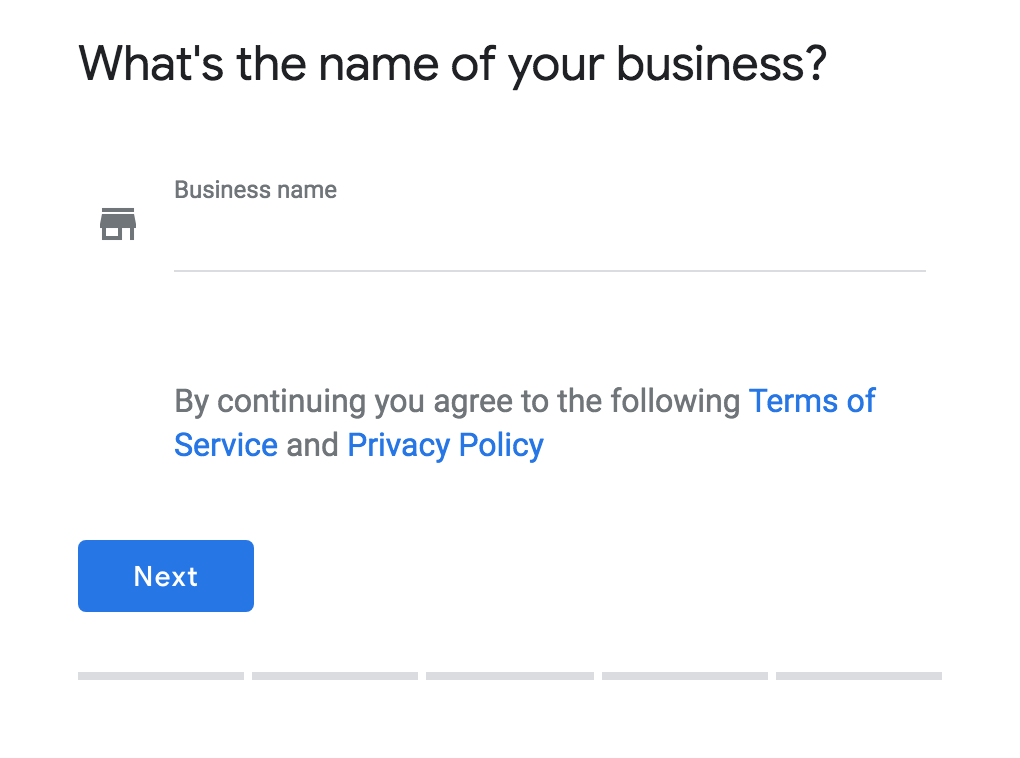Select the fourth progress step segment
Image resolution: width=1020 pixels, height=758 pixels.
[685, 676]
